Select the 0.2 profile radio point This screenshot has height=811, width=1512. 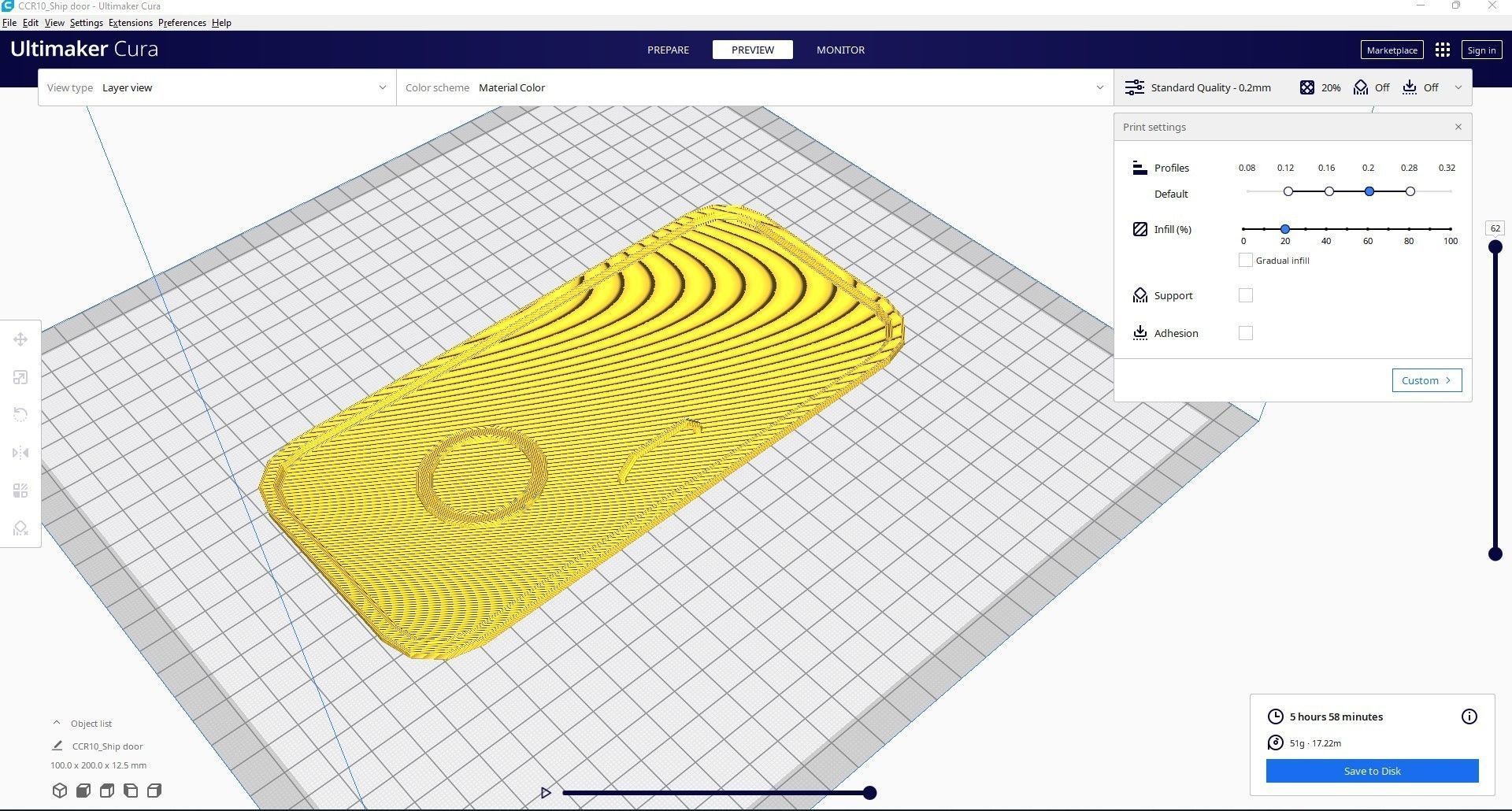1369,191
